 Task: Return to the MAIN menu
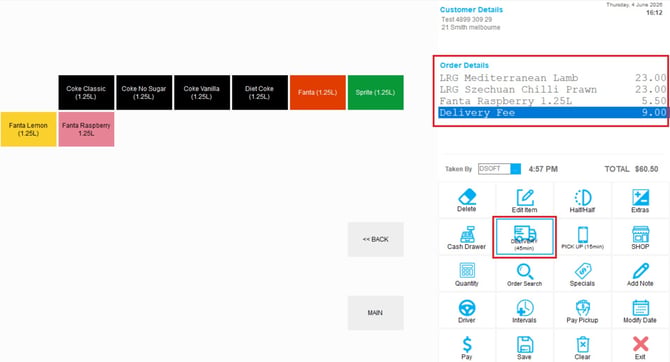click(x=376, y=313)
